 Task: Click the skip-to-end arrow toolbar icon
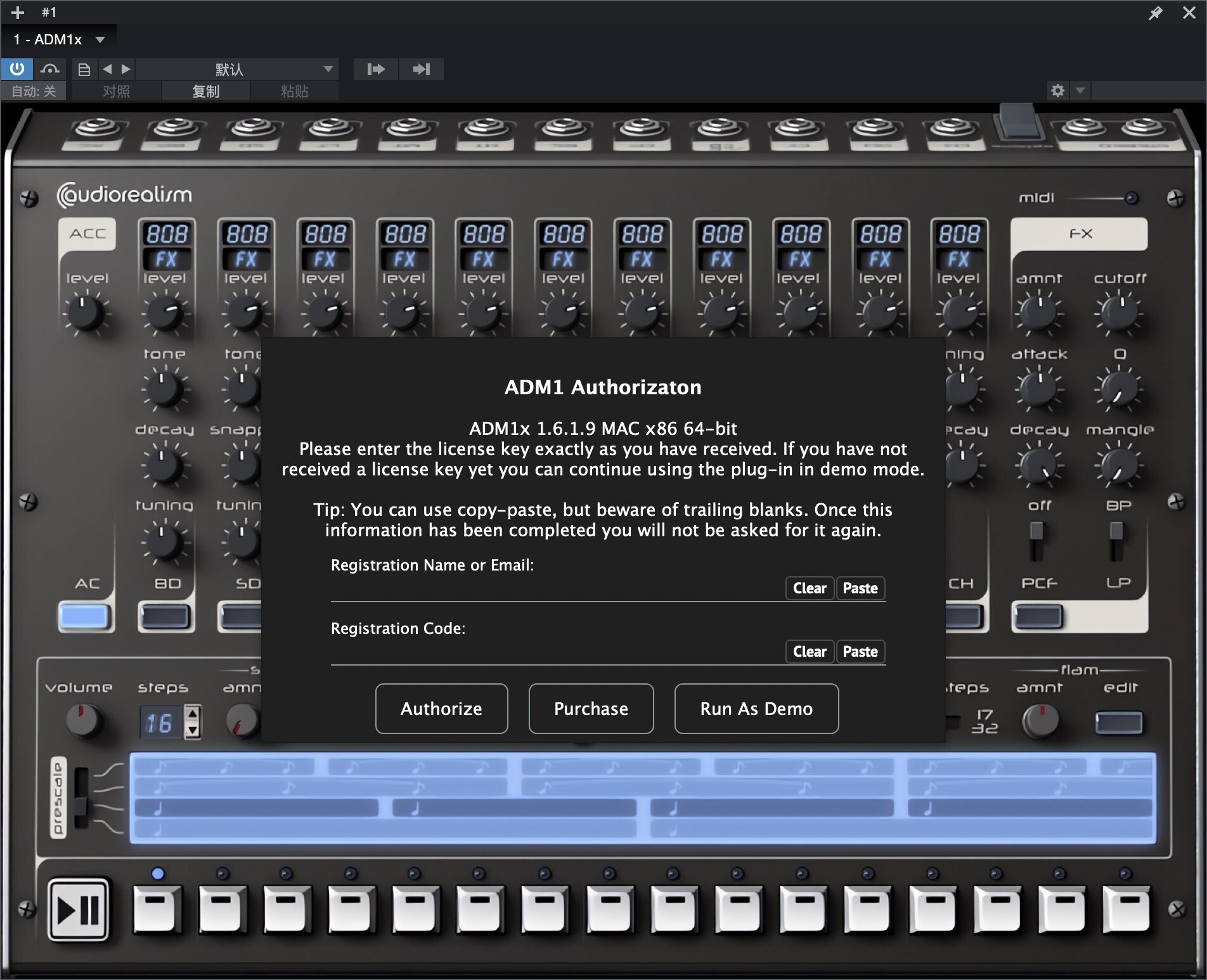(x=422, y=69)
